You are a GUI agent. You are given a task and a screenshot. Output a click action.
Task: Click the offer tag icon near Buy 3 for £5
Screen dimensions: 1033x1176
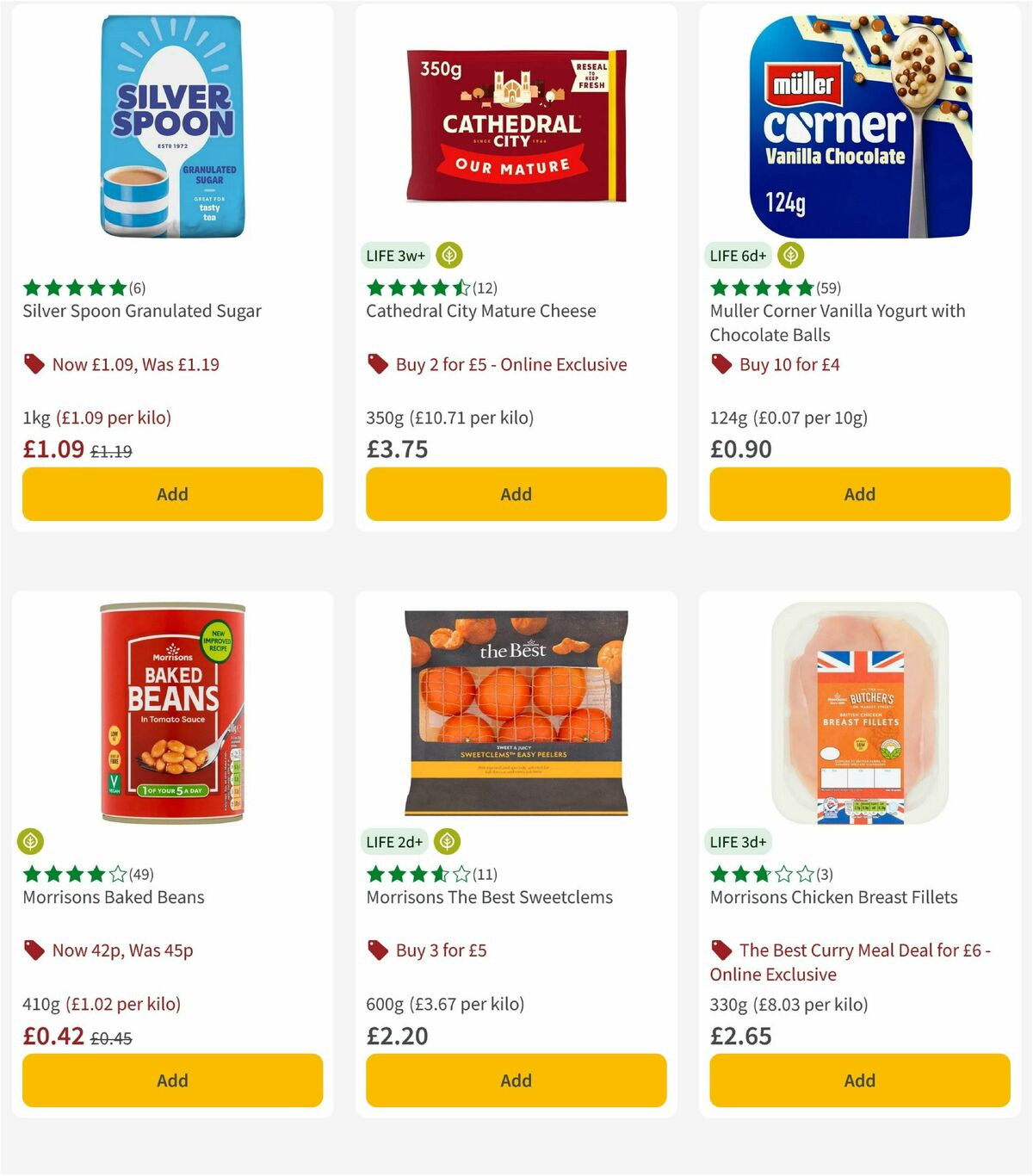click(377, 950)
